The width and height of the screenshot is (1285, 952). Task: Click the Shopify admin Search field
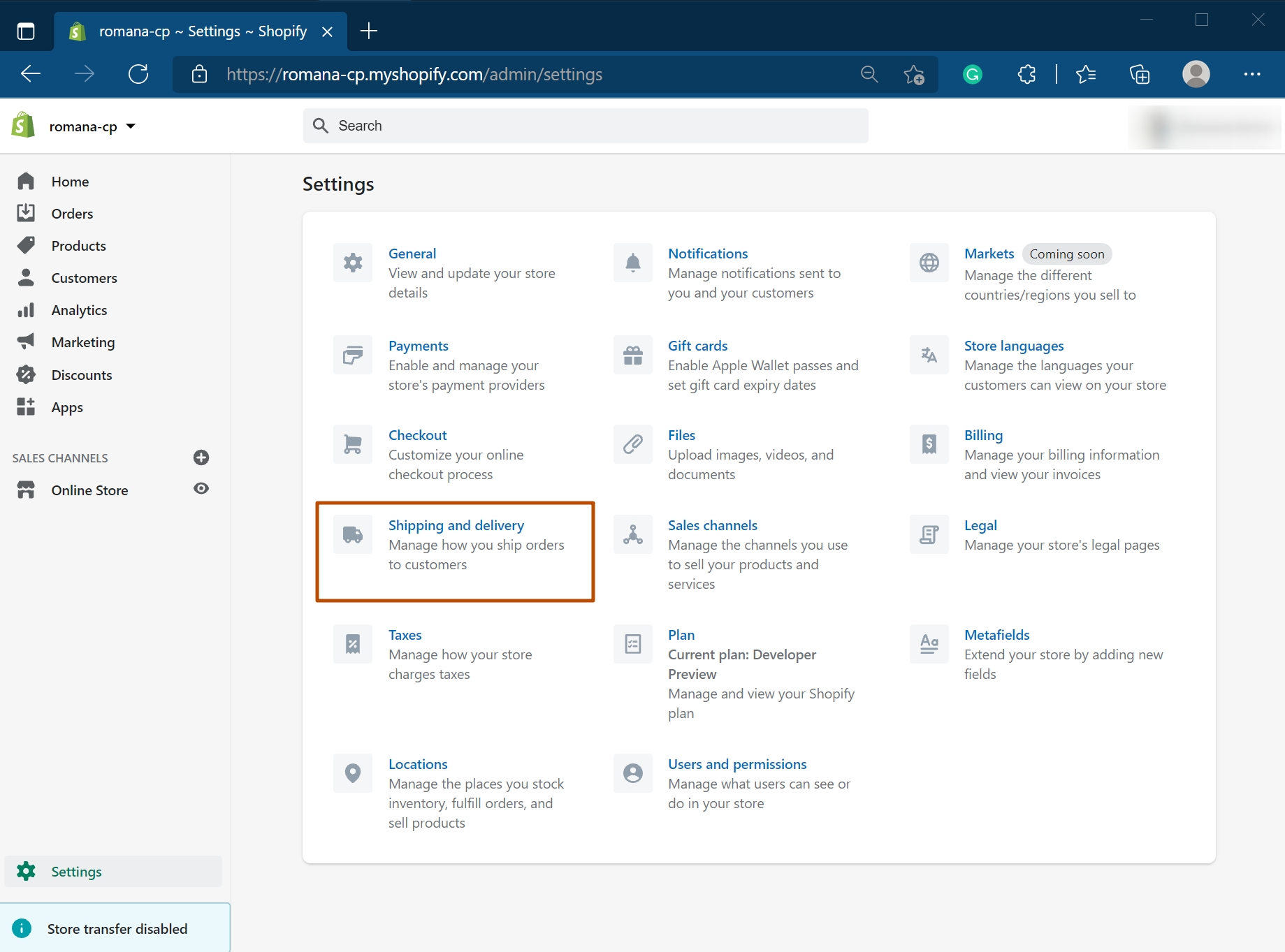(x=586, y=126)
